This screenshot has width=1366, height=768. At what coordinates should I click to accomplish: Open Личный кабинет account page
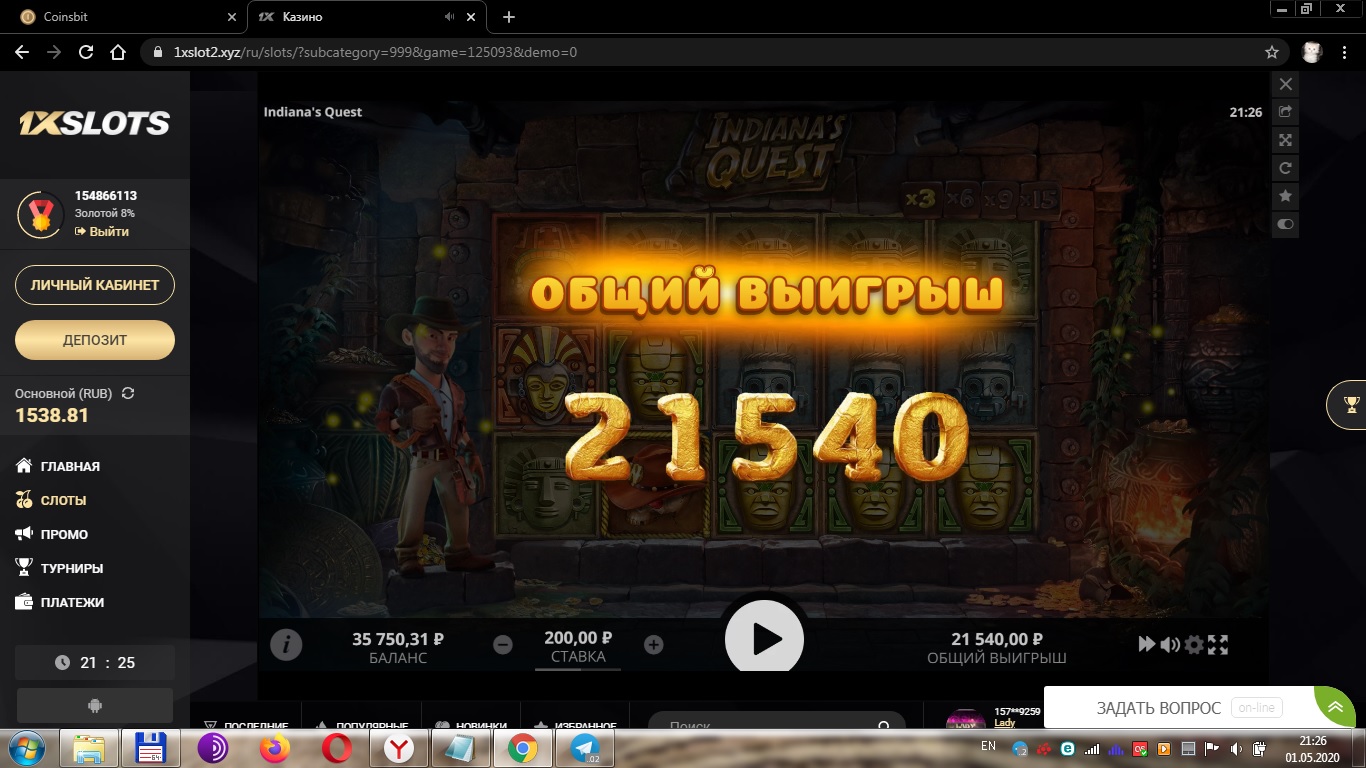(95, 285)
